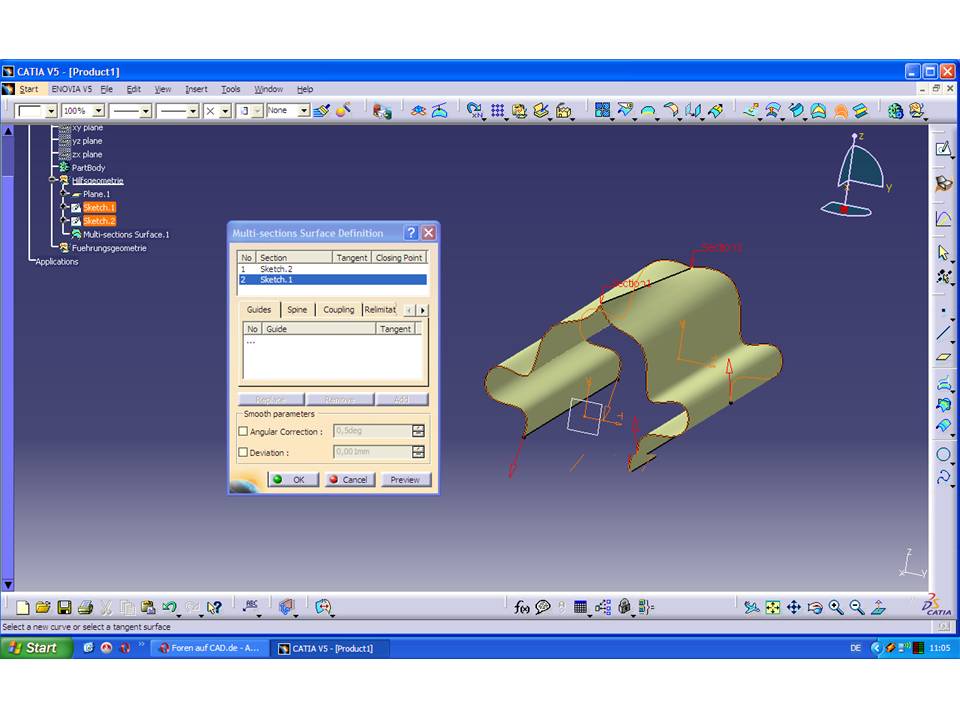The height and width of the screenshot is (720, 960).
Task: Undo the last action
Action: [169, 607]
